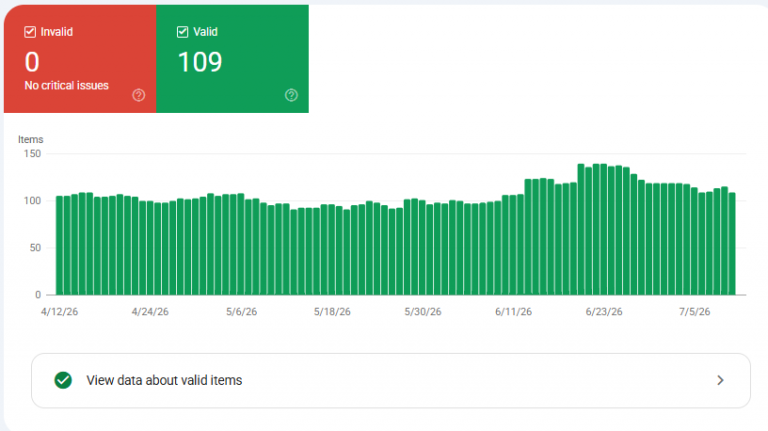Viewport: 768px width, 431px height.
Task: Open help icon on Valid card
Action: 291,95
